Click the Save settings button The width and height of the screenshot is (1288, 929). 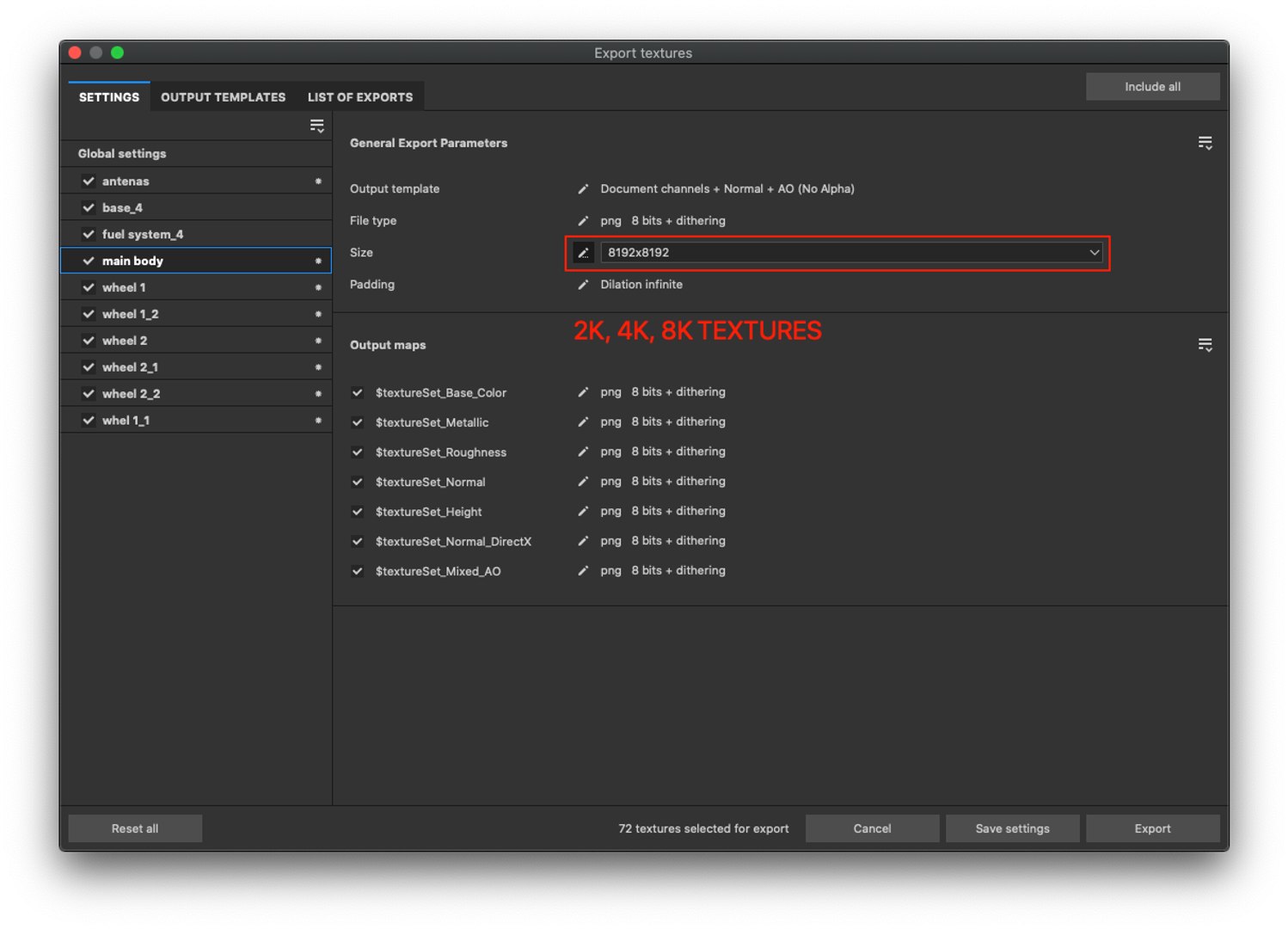click(1012, 828)
